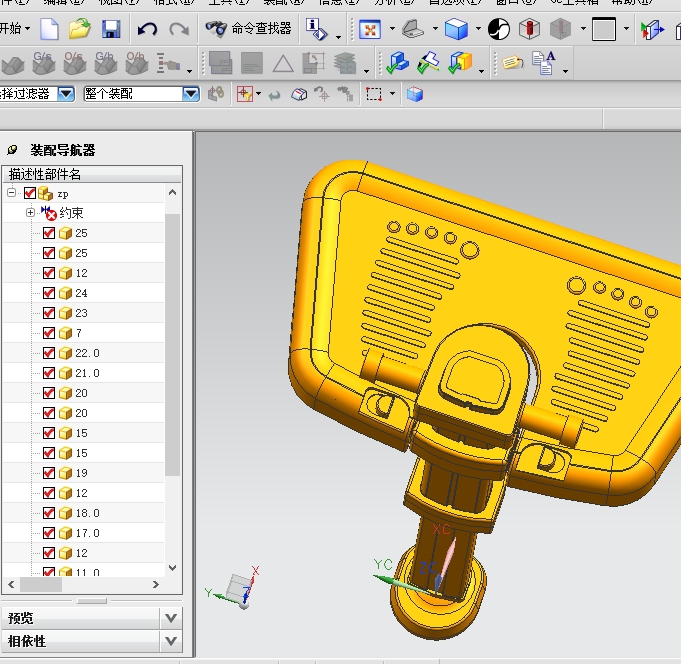Screen dimensions: 681x664
Task: Click the Fit view icon
Action: 369,29
